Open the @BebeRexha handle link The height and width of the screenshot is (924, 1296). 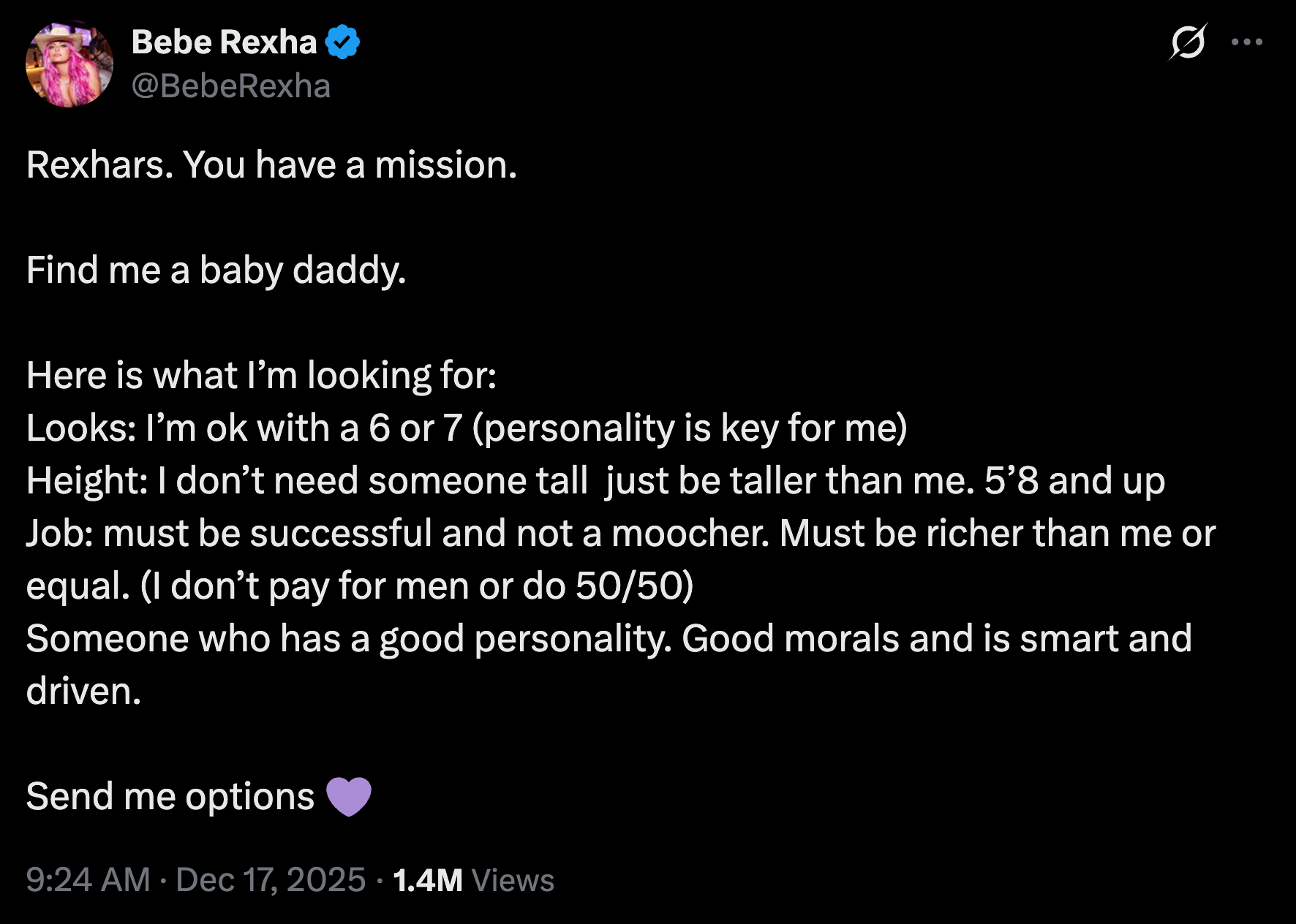click(231, 86)
